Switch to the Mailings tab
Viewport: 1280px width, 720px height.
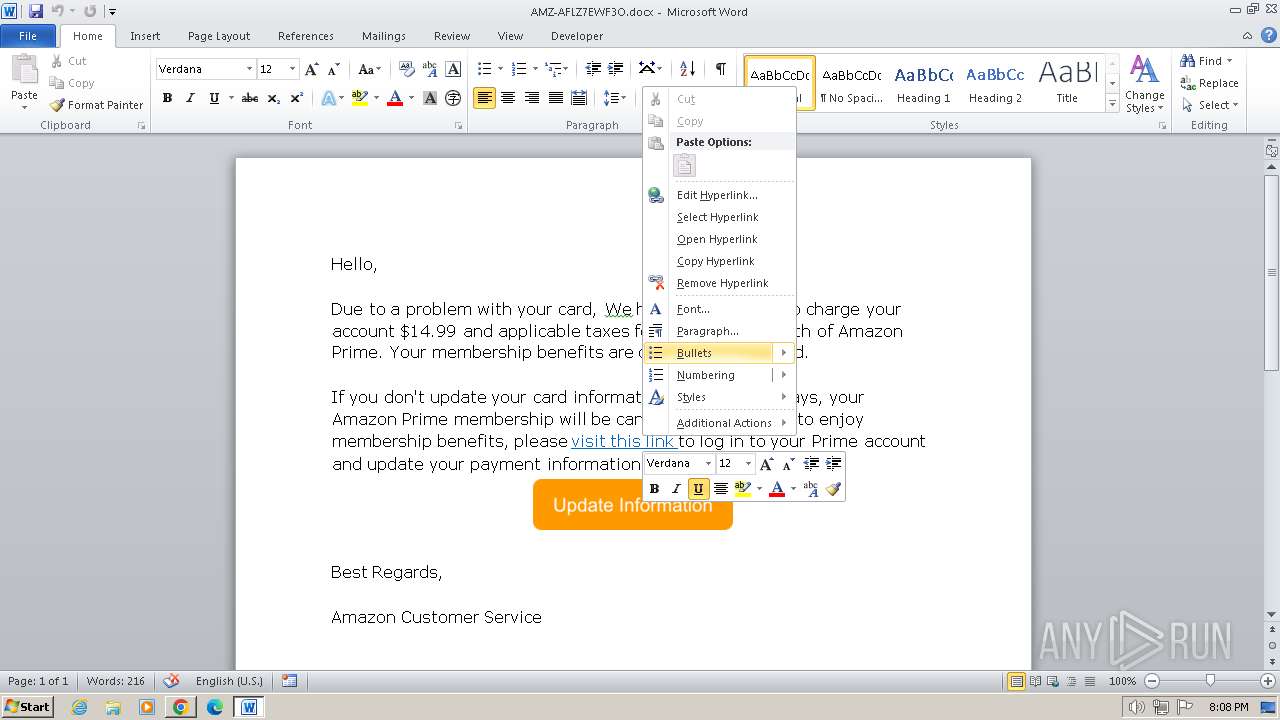(384, 36)
